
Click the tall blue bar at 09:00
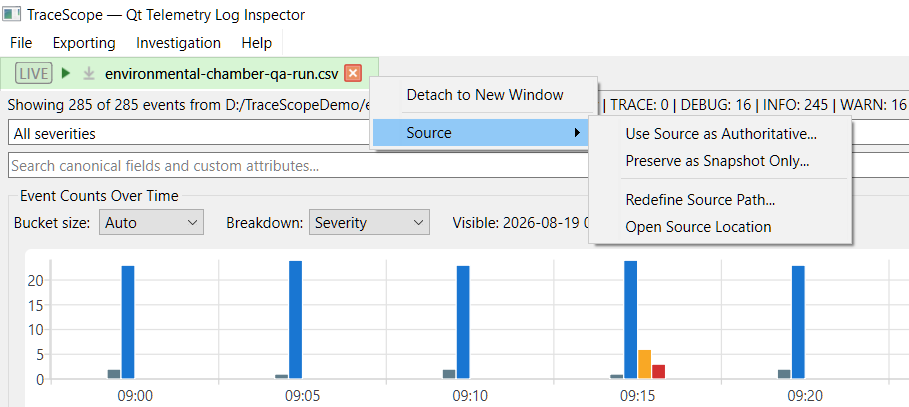point(128,322)
